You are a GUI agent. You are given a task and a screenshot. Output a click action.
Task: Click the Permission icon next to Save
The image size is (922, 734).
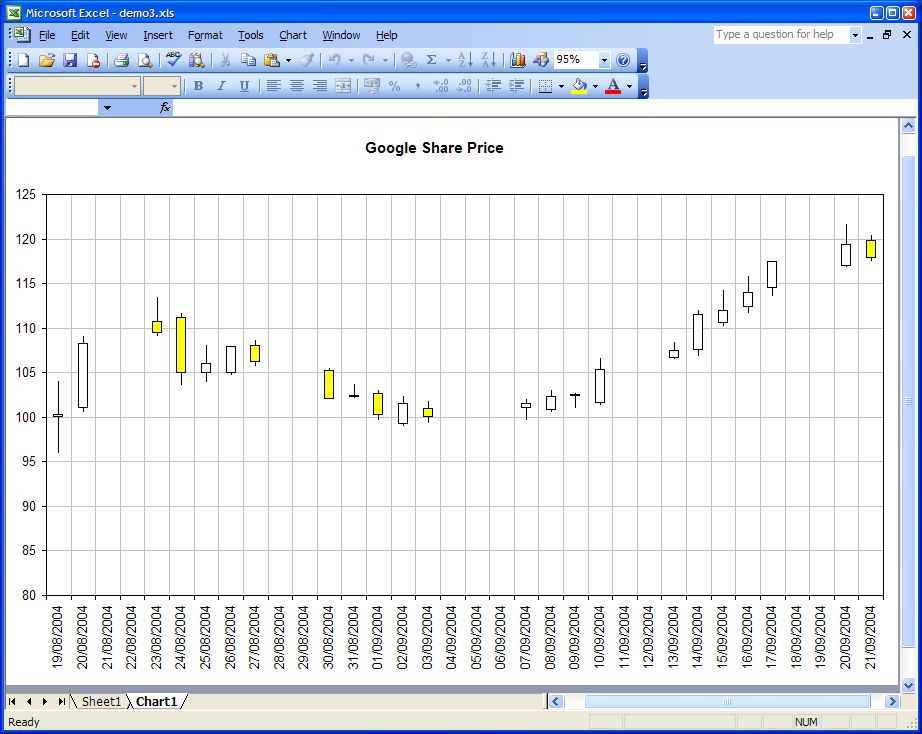click(93, 60)
